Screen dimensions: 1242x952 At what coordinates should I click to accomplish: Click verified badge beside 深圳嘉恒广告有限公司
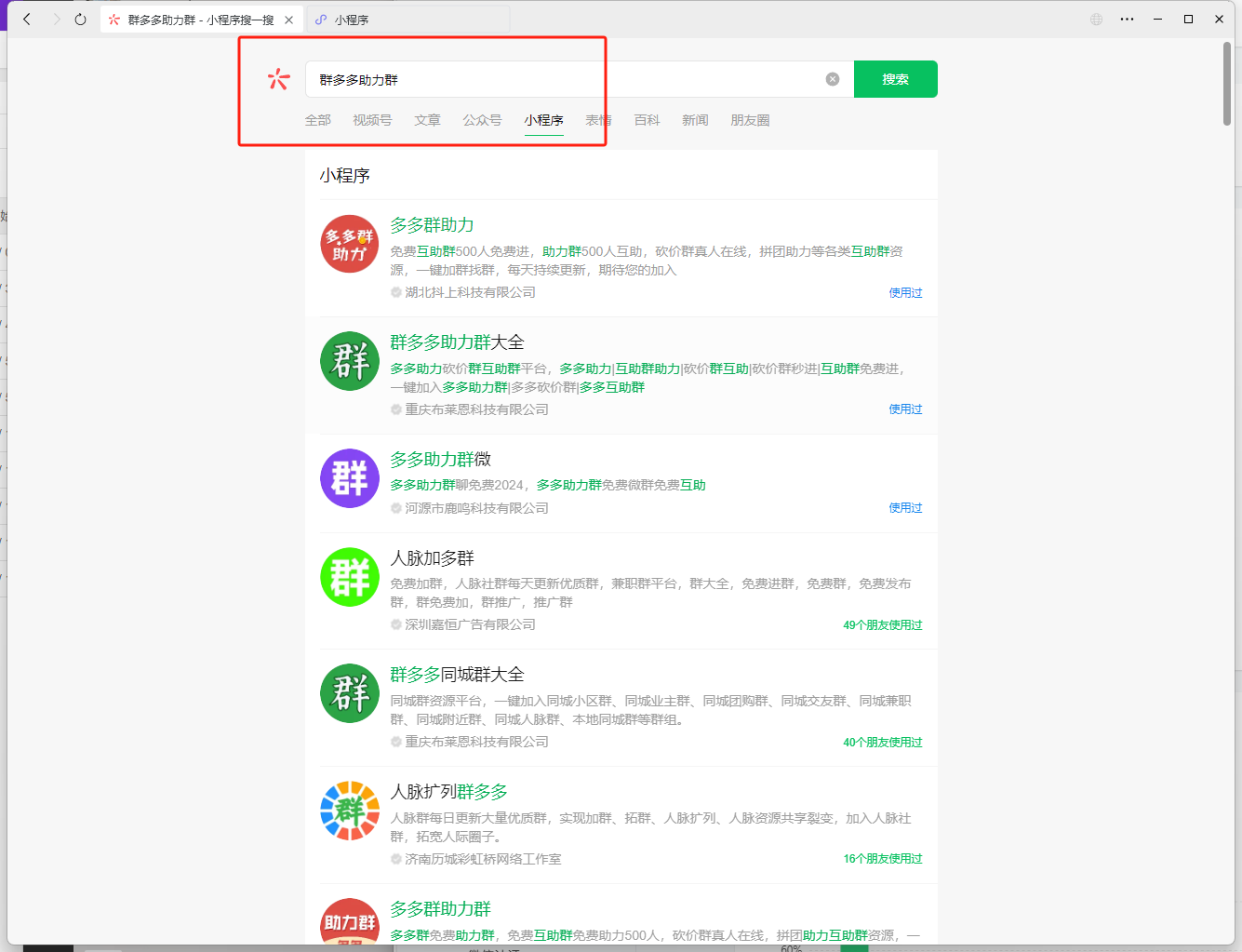[x=396, y=624]
